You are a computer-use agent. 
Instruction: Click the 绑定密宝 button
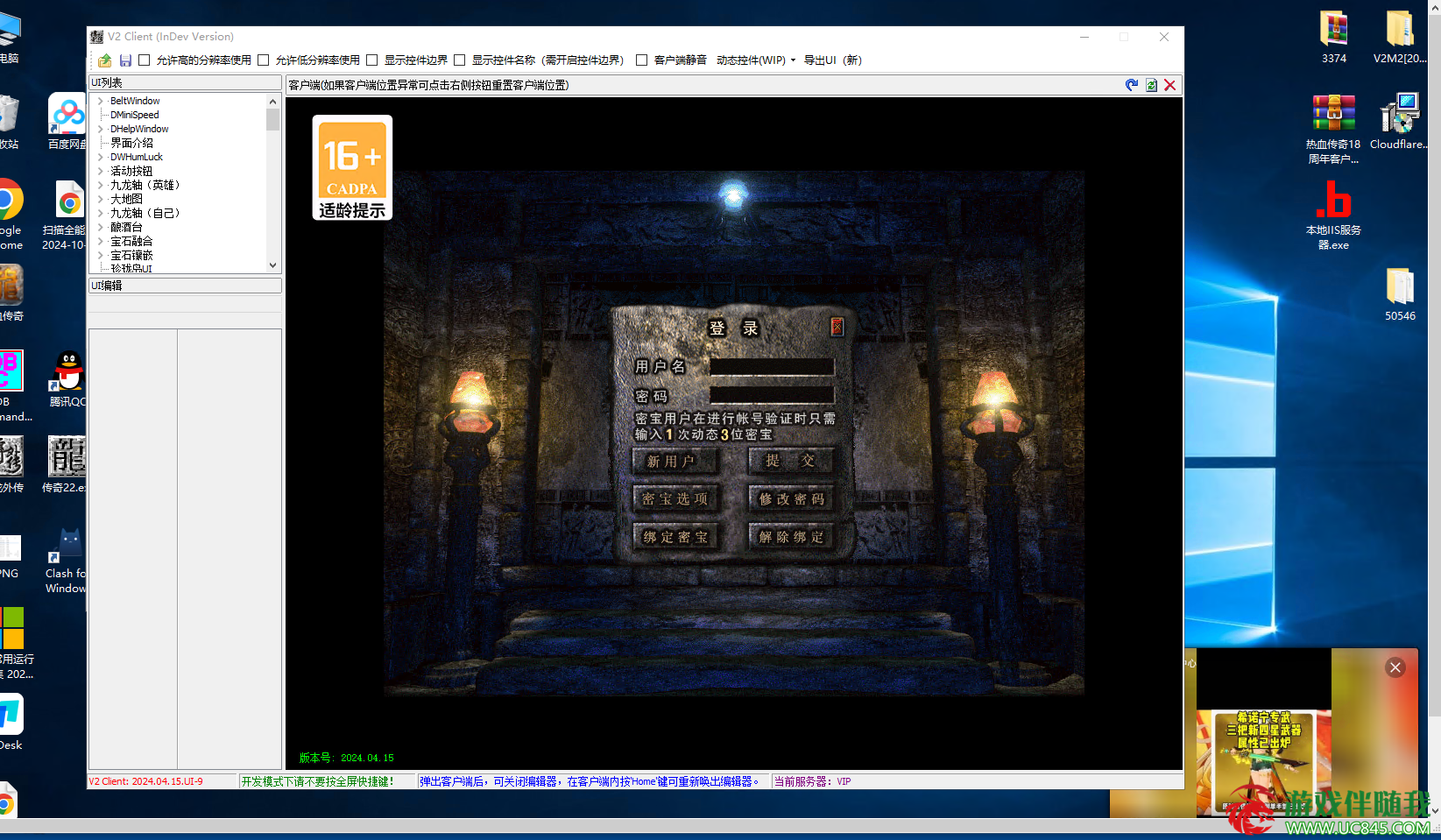[675, 537]
